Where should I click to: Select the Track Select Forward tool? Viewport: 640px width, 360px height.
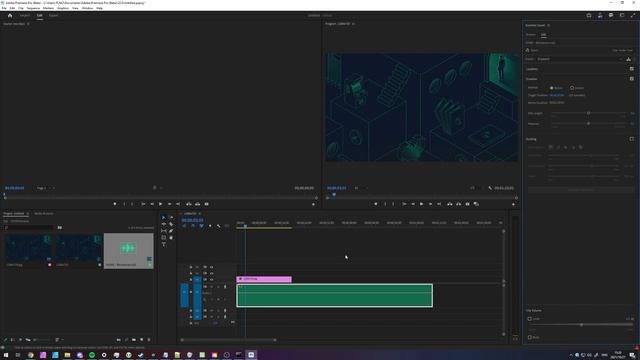click(171, 218)
